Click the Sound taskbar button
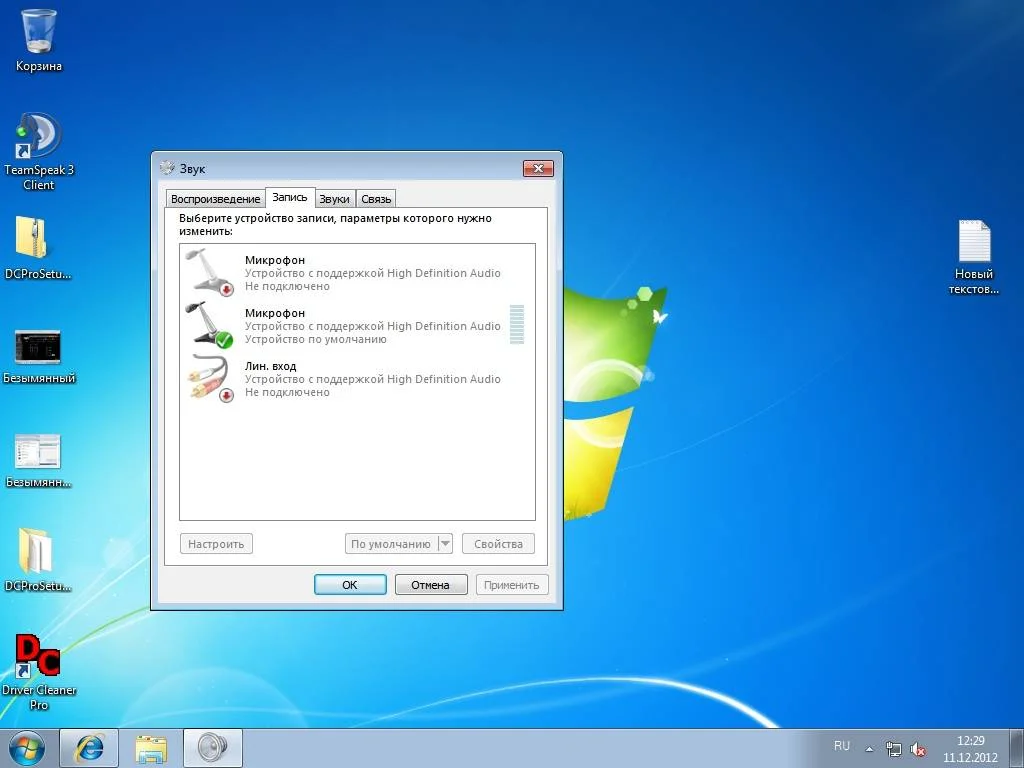The width and height of the screenshot is (1024, 768). (212, 747)
